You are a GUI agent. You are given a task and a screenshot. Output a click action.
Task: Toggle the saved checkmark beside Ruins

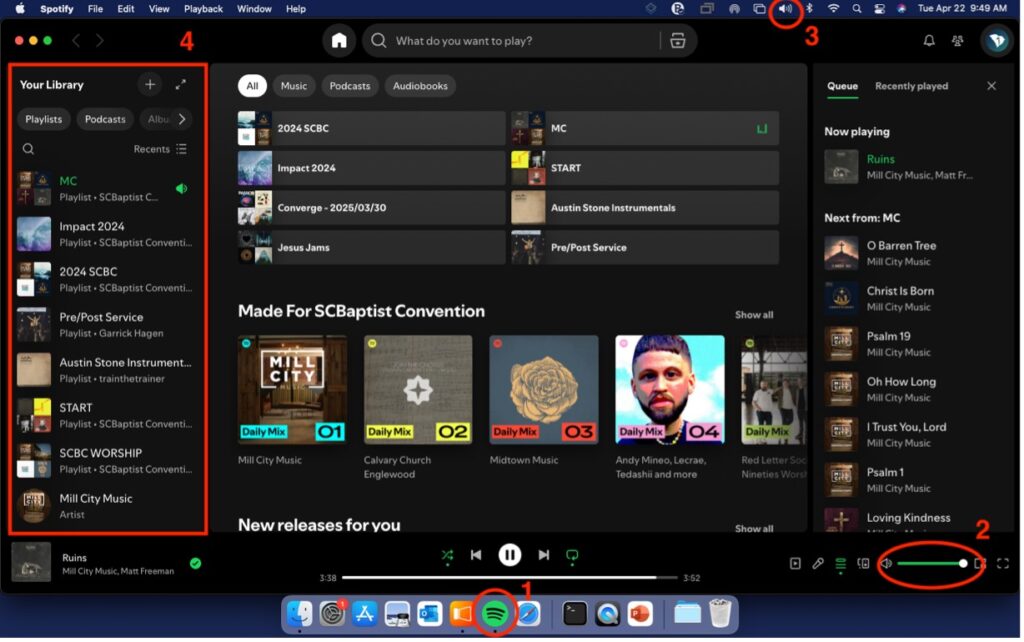click(195, 563)
